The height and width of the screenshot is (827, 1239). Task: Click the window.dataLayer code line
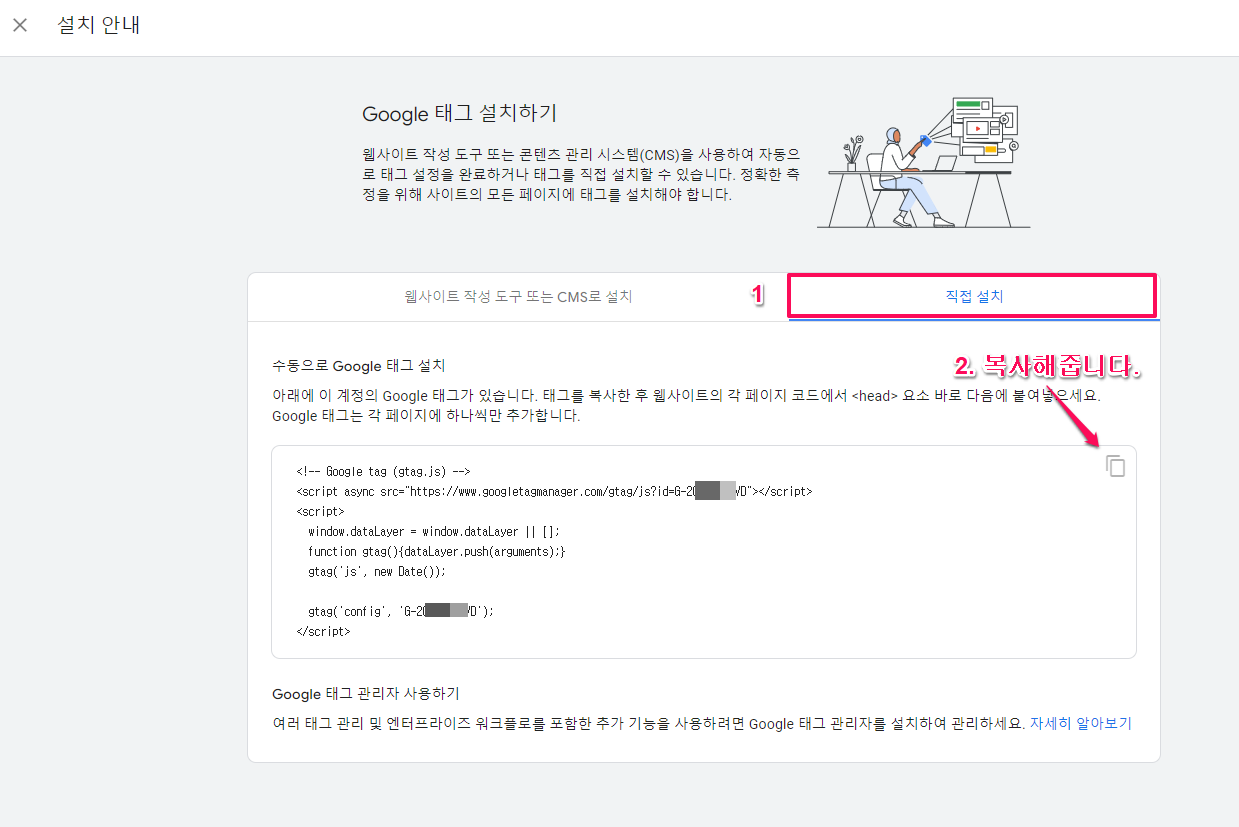point(433,532)
